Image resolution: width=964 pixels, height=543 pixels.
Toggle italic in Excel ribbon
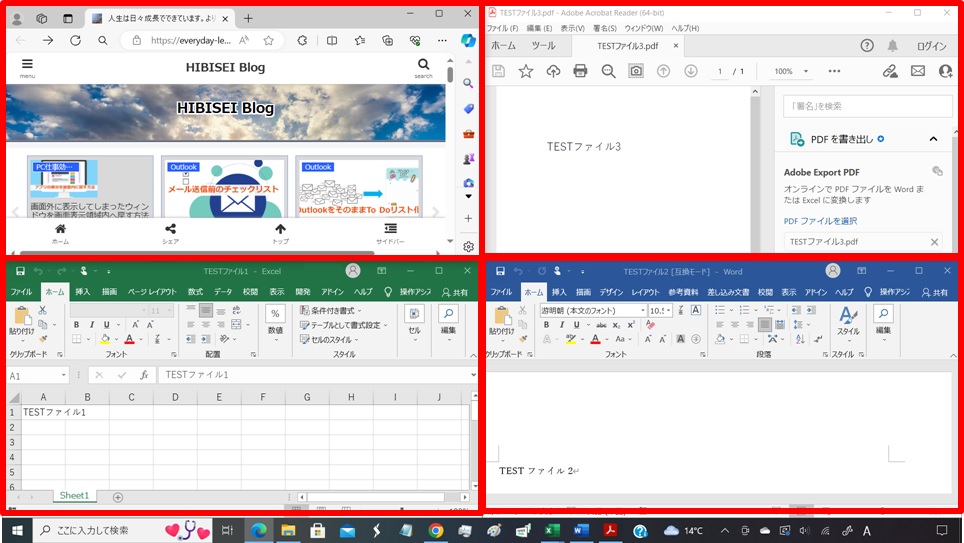(x=92, y=325)
